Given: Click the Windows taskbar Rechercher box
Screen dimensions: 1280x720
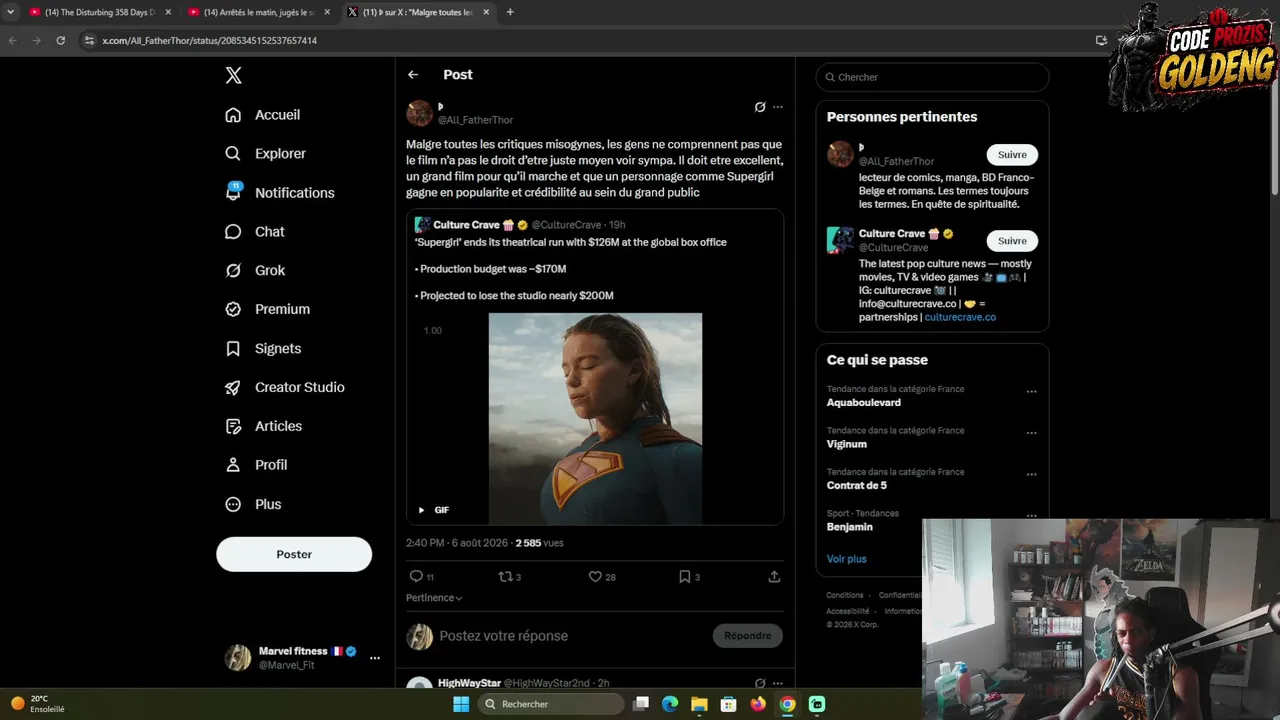Looking at the screenshot, I should (x=550, y=704).
